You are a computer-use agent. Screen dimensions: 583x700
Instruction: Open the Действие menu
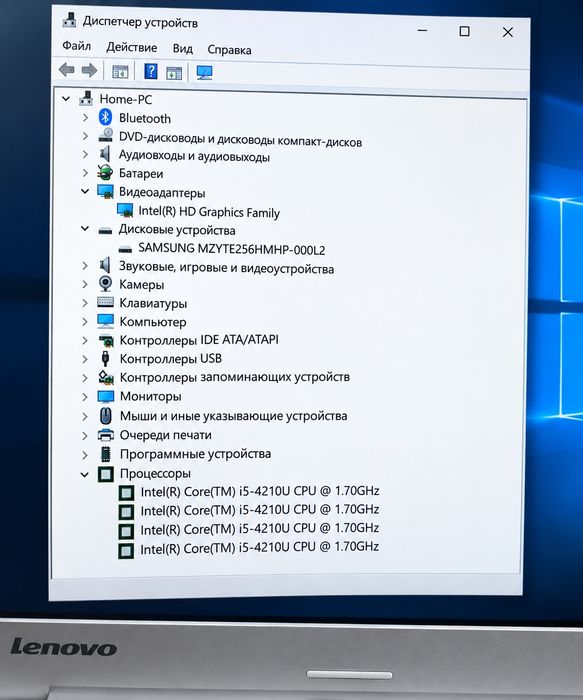click(132, 47)
